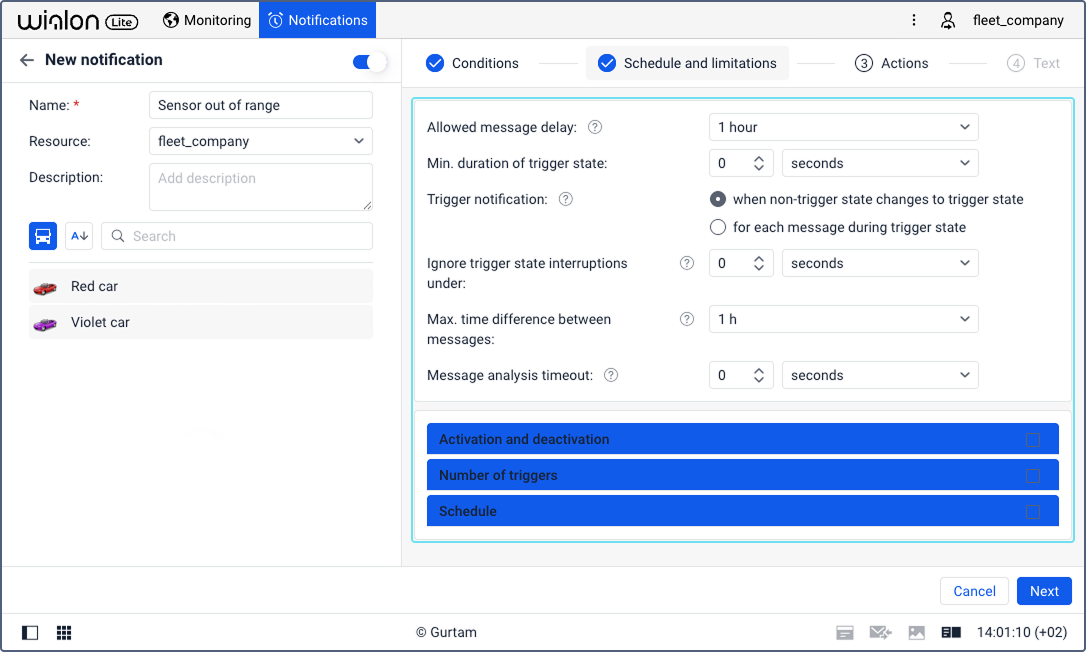Enable the Activation and deactivation checkbox
This screenshot has width=1086, height=652.
1032,440
